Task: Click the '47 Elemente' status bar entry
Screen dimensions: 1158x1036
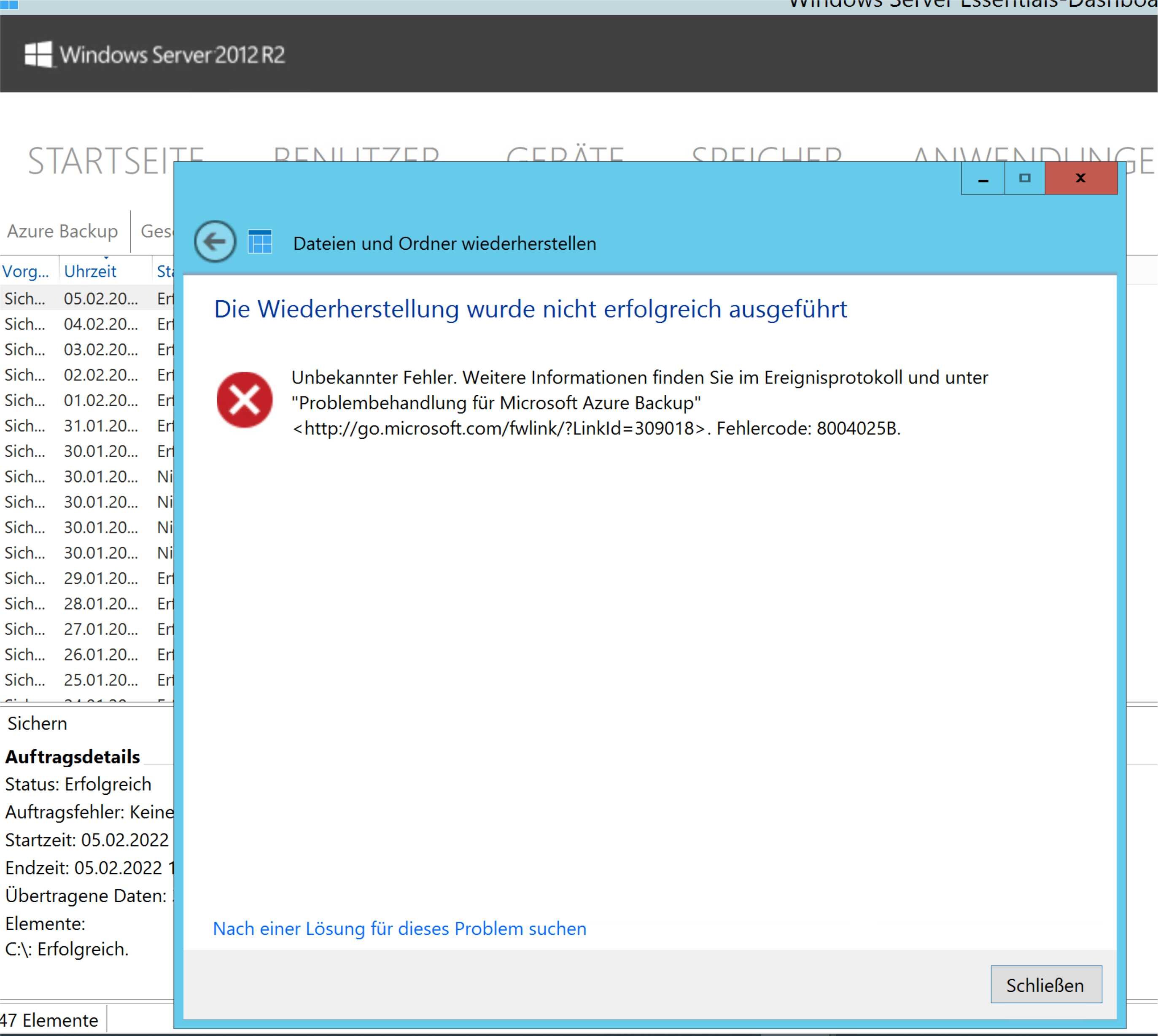Action: [49, 1020]
